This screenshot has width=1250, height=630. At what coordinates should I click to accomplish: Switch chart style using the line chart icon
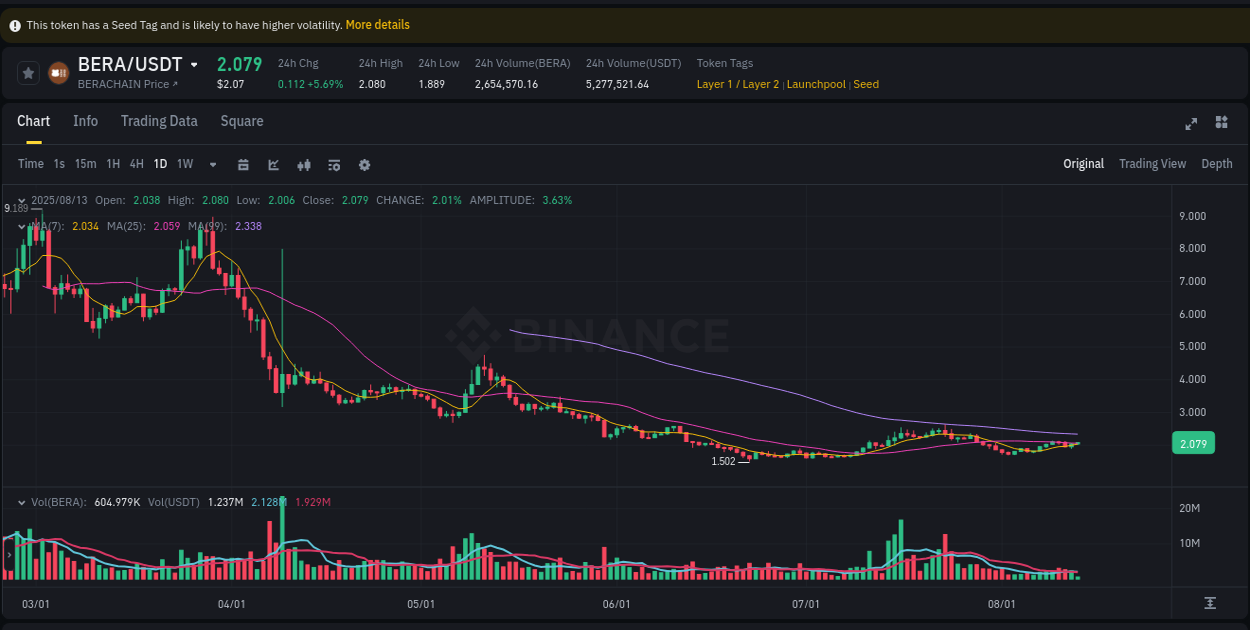click(273, 164)
